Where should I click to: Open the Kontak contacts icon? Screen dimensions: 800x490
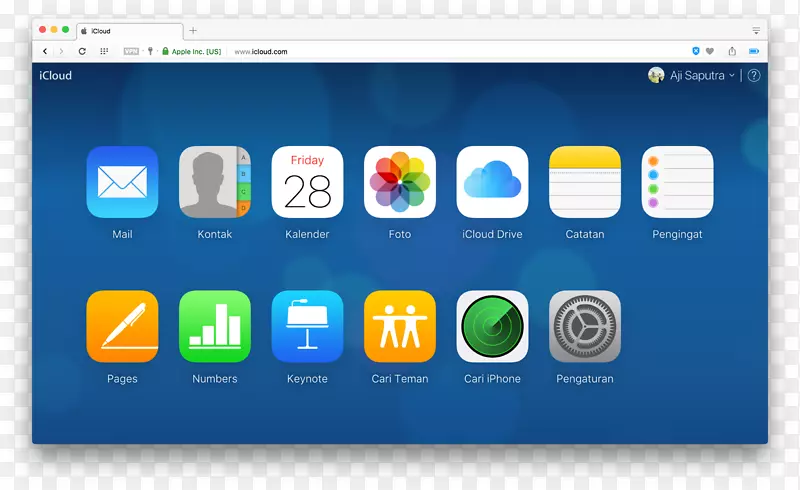215,182
